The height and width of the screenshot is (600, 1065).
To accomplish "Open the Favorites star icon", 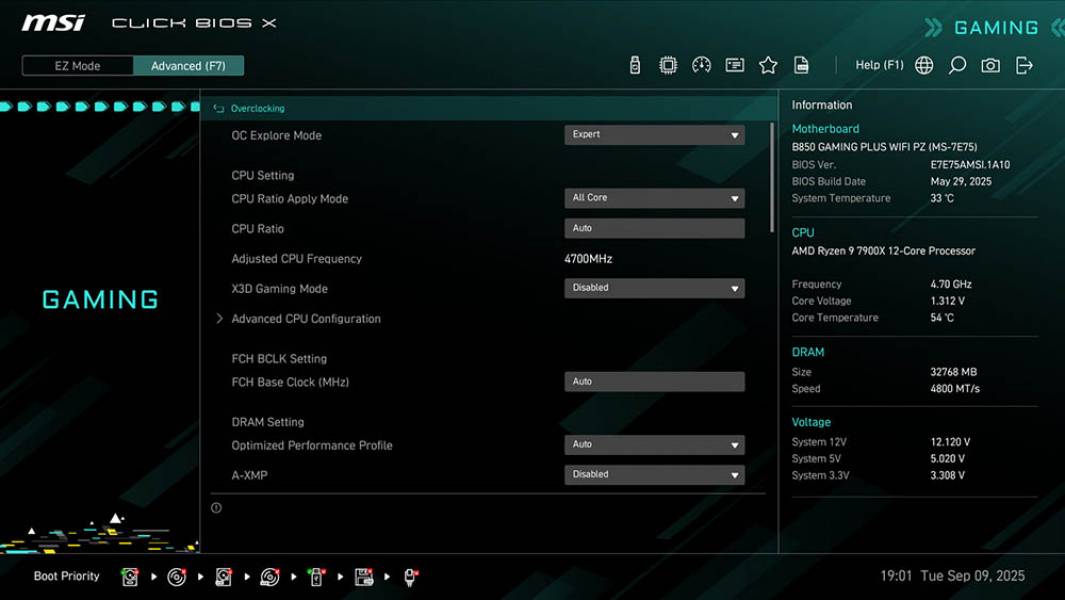I will [x=768, y=64].
